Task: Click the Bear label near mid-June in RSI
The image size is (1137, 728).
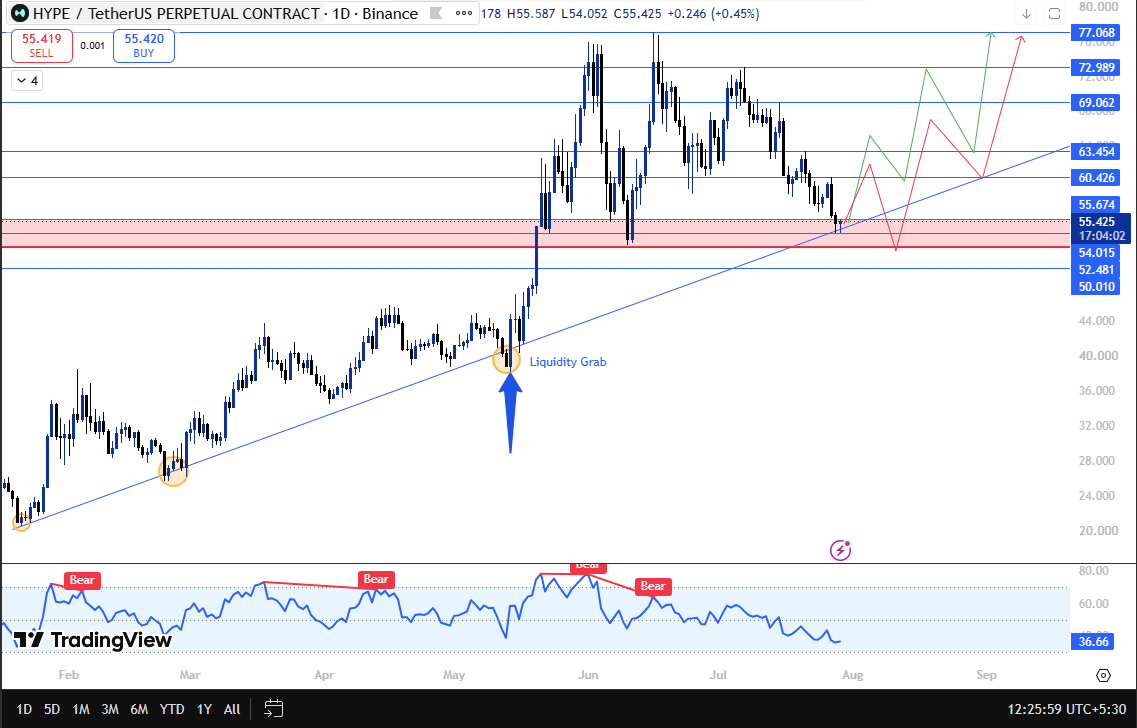Action: (x=653, y=586)
